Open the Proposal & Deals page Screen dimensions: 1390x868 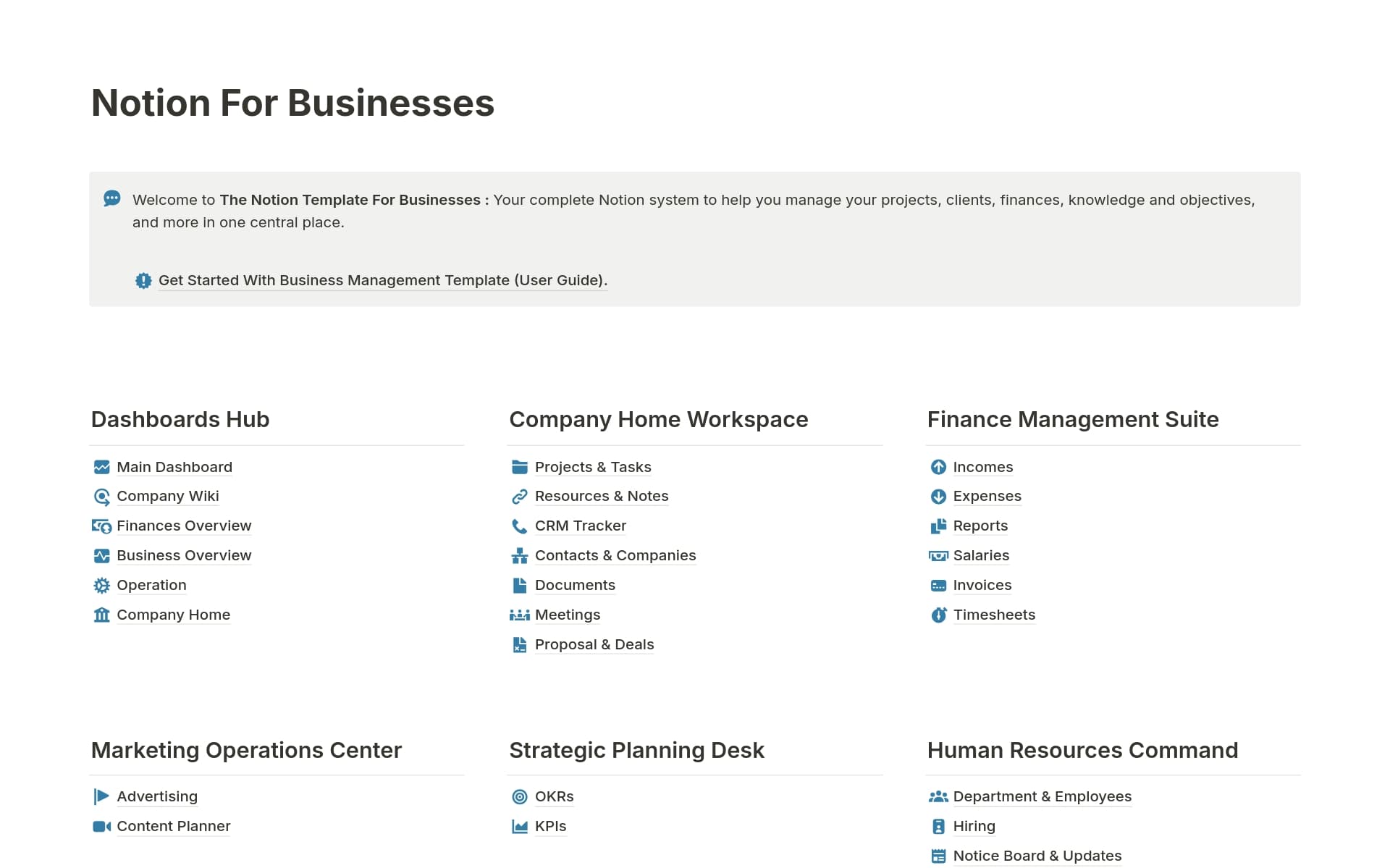point(594,644)
